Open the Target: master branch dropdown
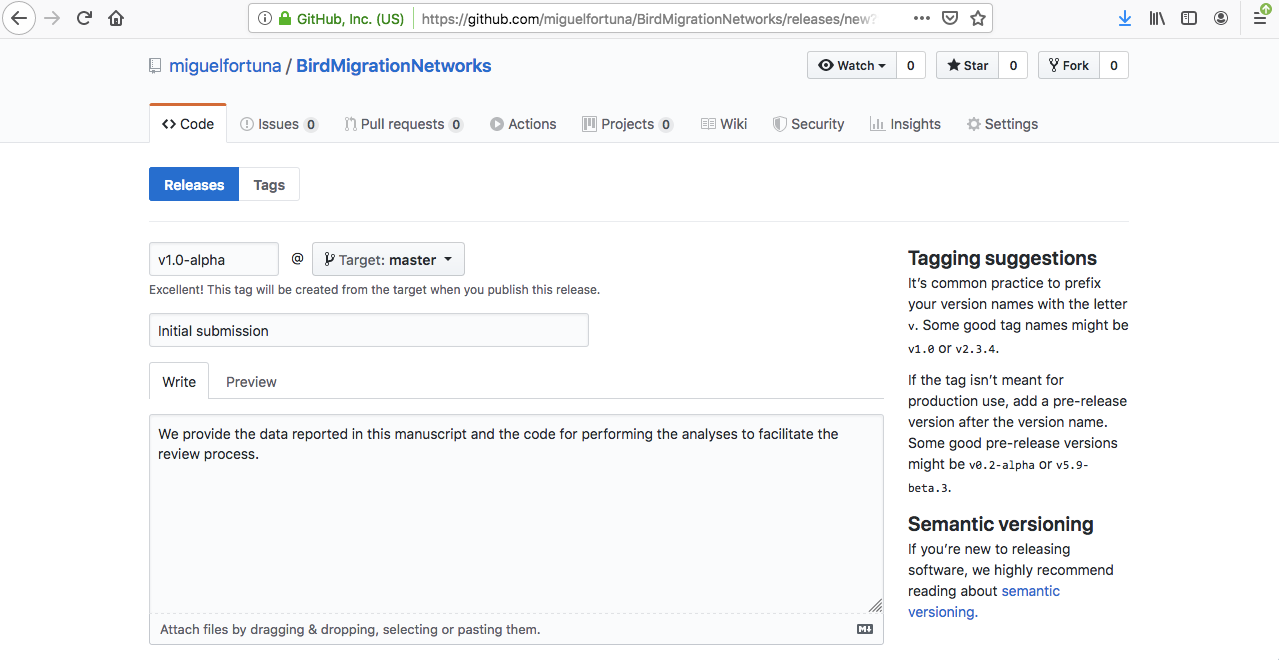This screenshot has width=1279, height=660. pyautogui.click(x=388, y=259)
